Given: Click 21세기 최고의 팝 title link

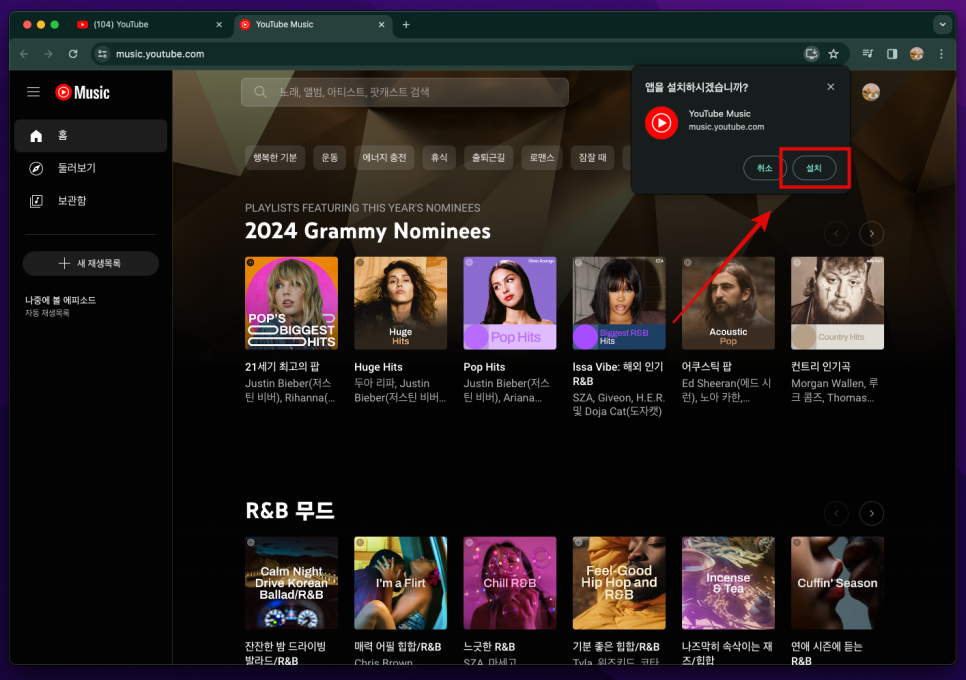Looking at the screenshot, I should [x=282, y=366].
